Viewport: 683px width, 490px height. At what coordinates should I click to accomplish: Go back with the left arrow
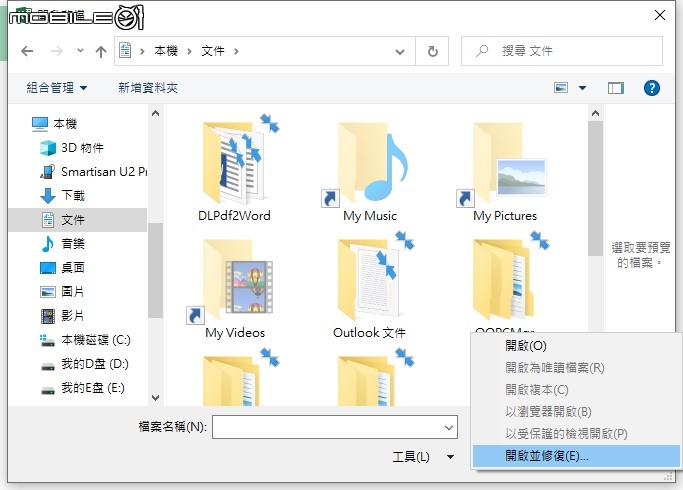[27, 51]
